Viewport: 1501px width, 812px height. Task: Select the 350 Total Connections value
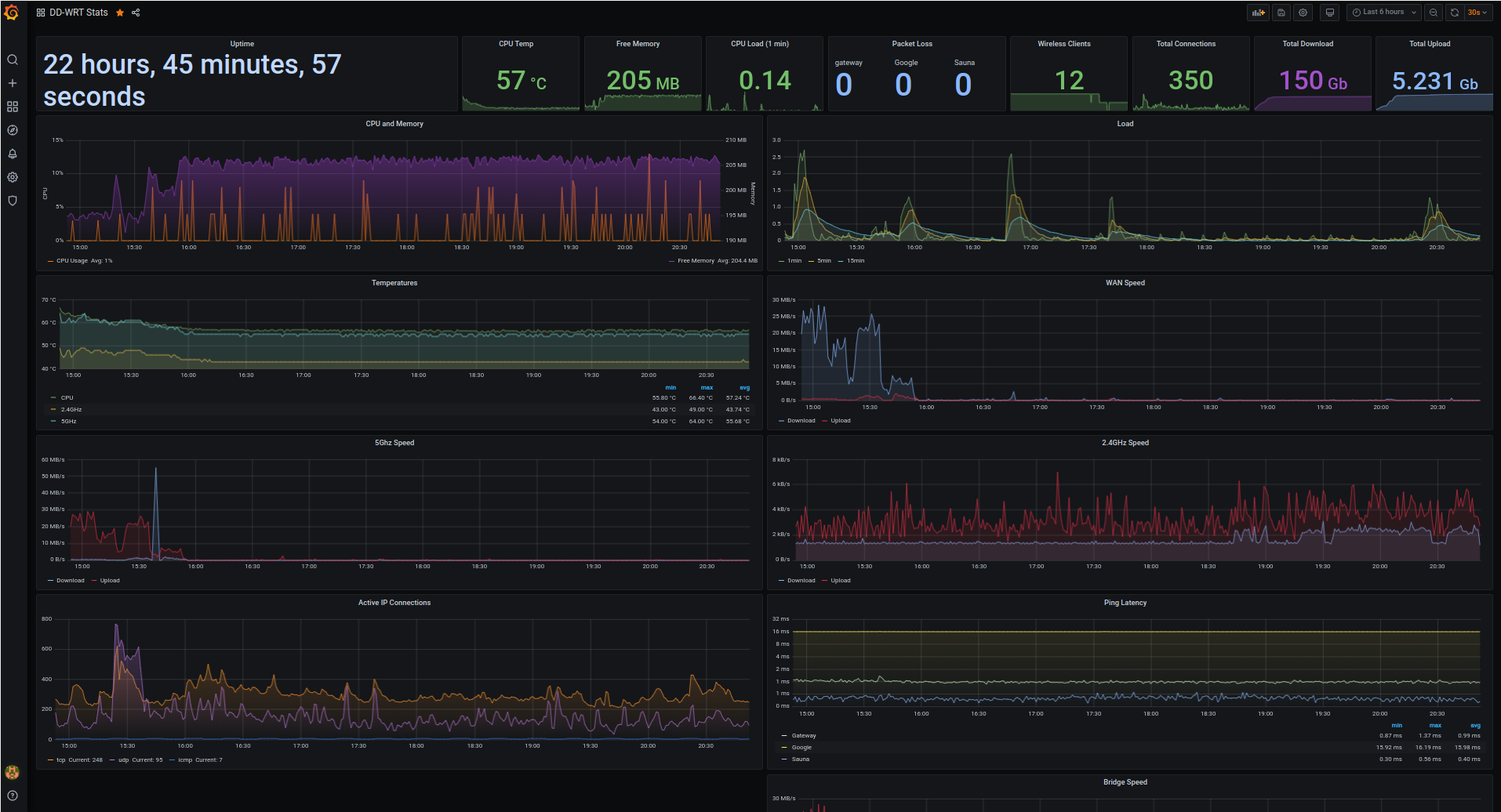click(1190, 81)
